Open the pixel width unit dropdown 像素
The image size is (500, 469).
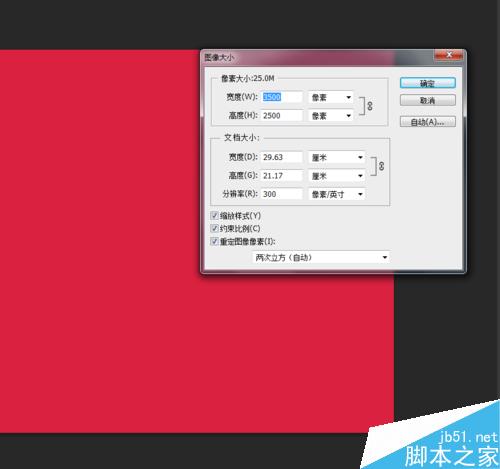[331, 97]
